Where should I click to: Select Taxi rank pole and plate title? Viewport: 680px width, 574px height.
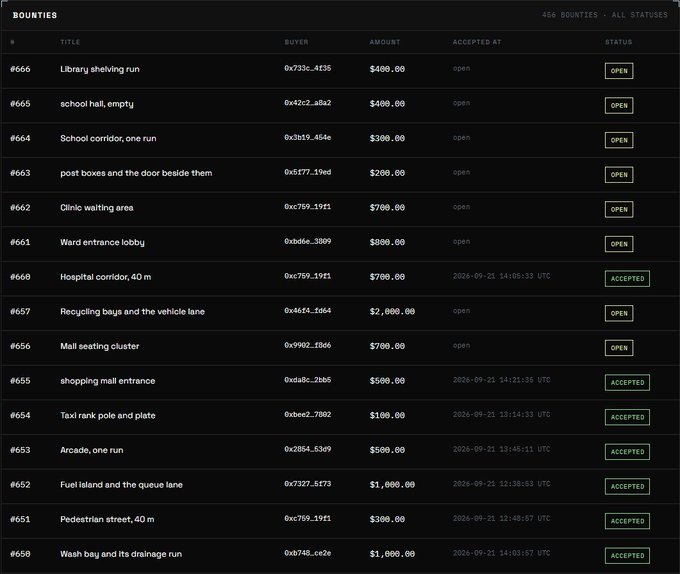coord(108,415)
